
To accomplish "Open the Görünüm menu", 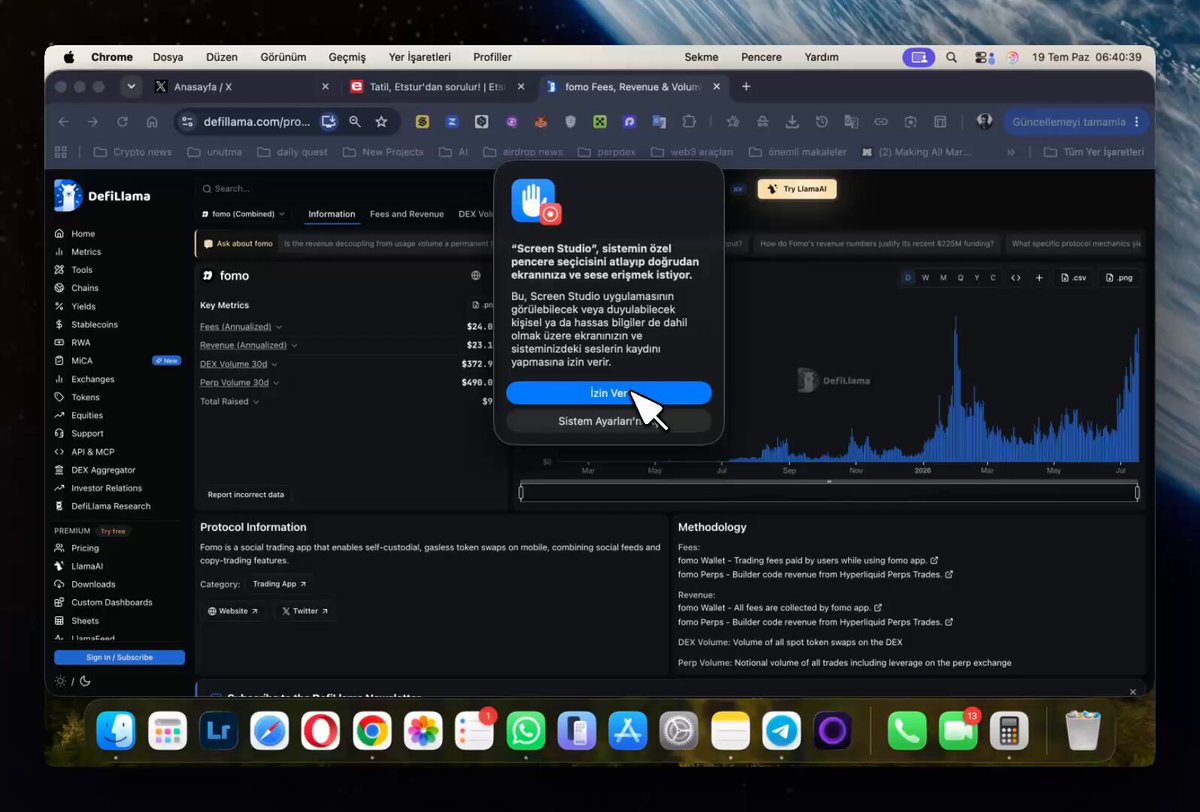I will pos(284,57).
